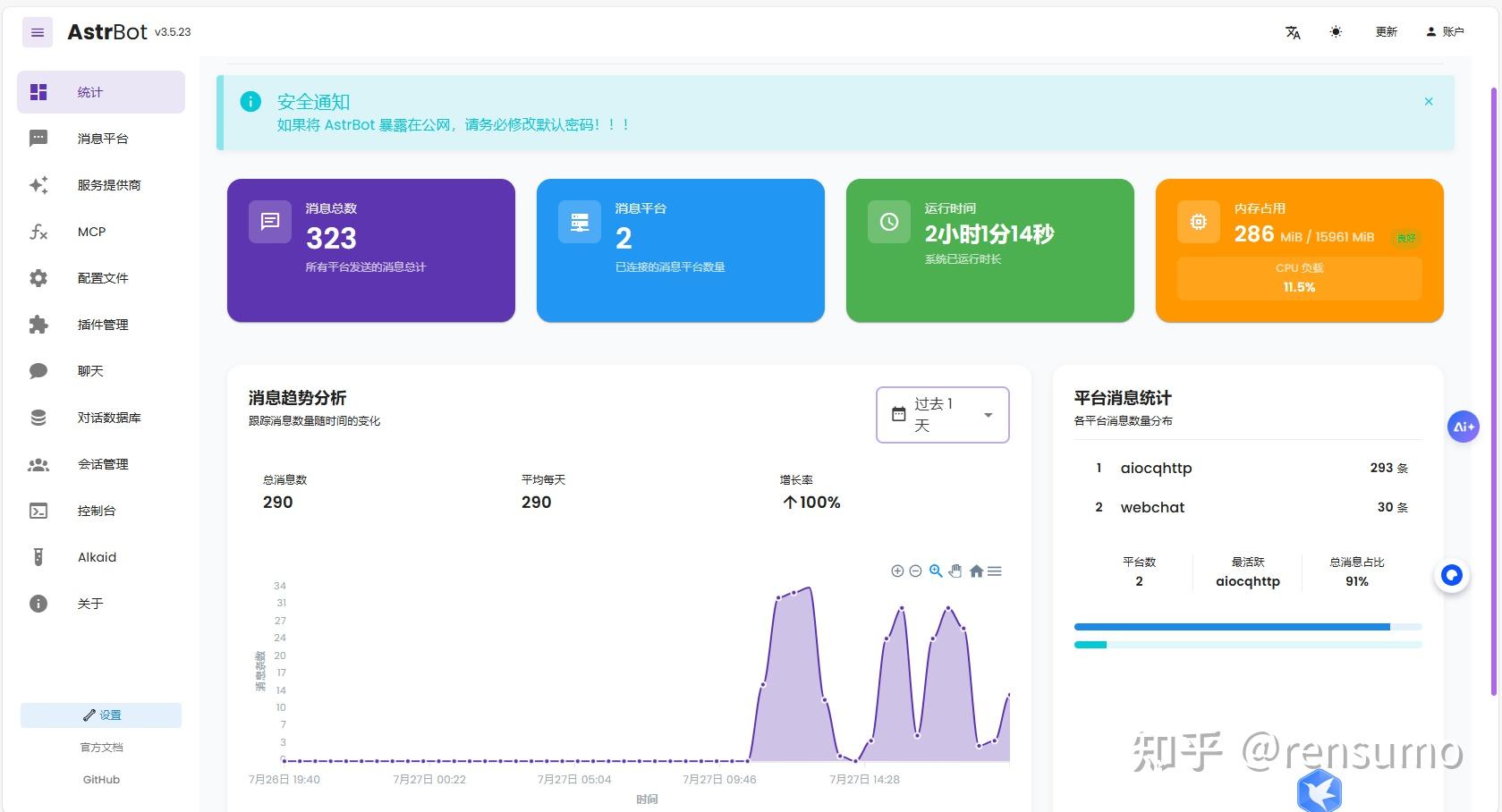Click the 设置 settings button
Screen dimensions: 1502x812
pyautogui.click(x=101, y=715)
